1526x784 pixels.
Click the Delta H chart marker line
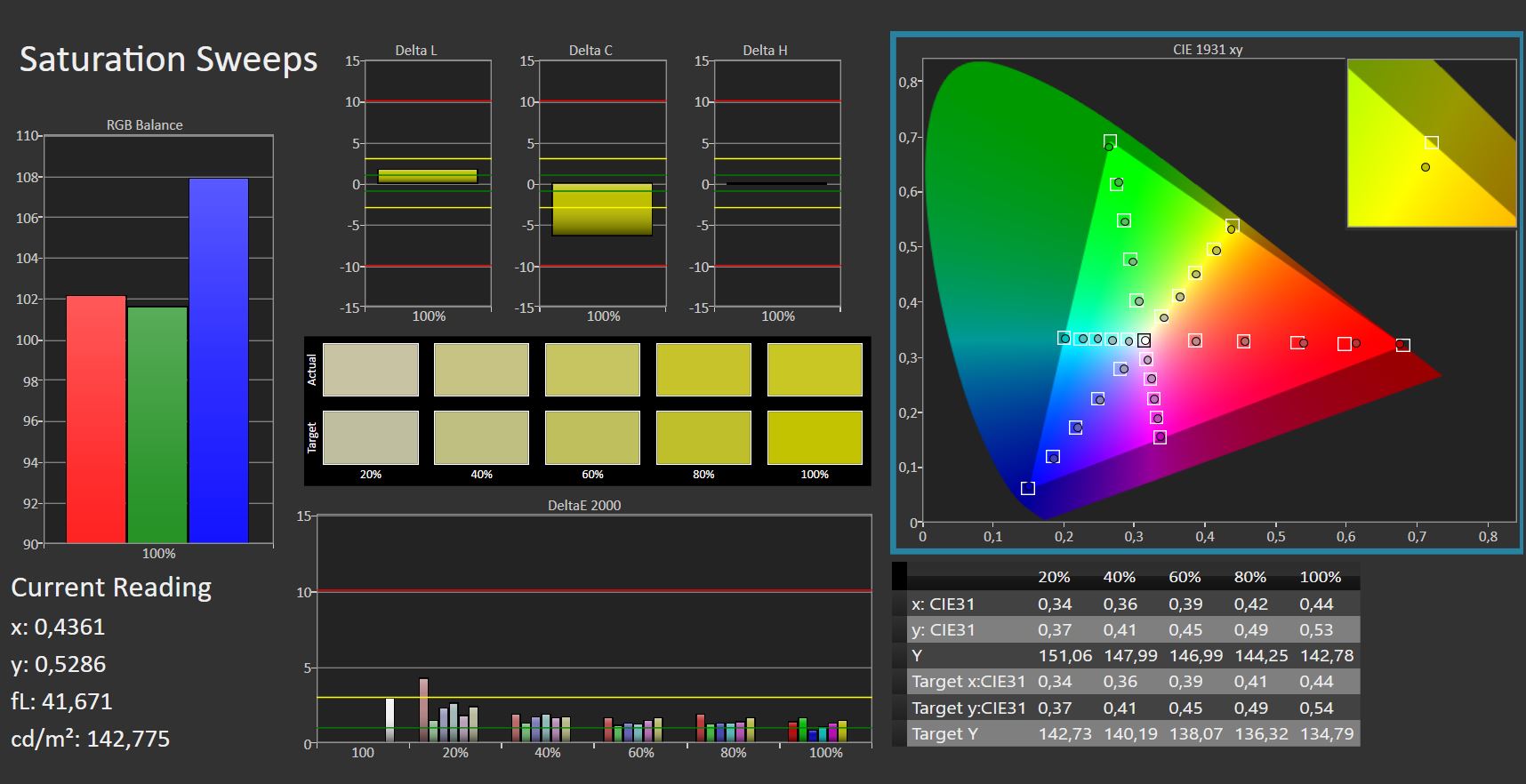point(776,184)
